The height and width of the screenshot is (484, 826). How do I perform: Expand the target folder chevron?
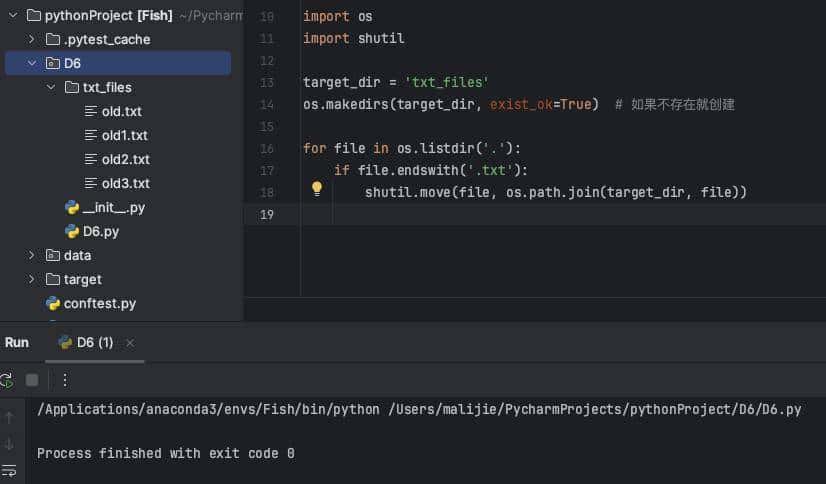point(32,279)
